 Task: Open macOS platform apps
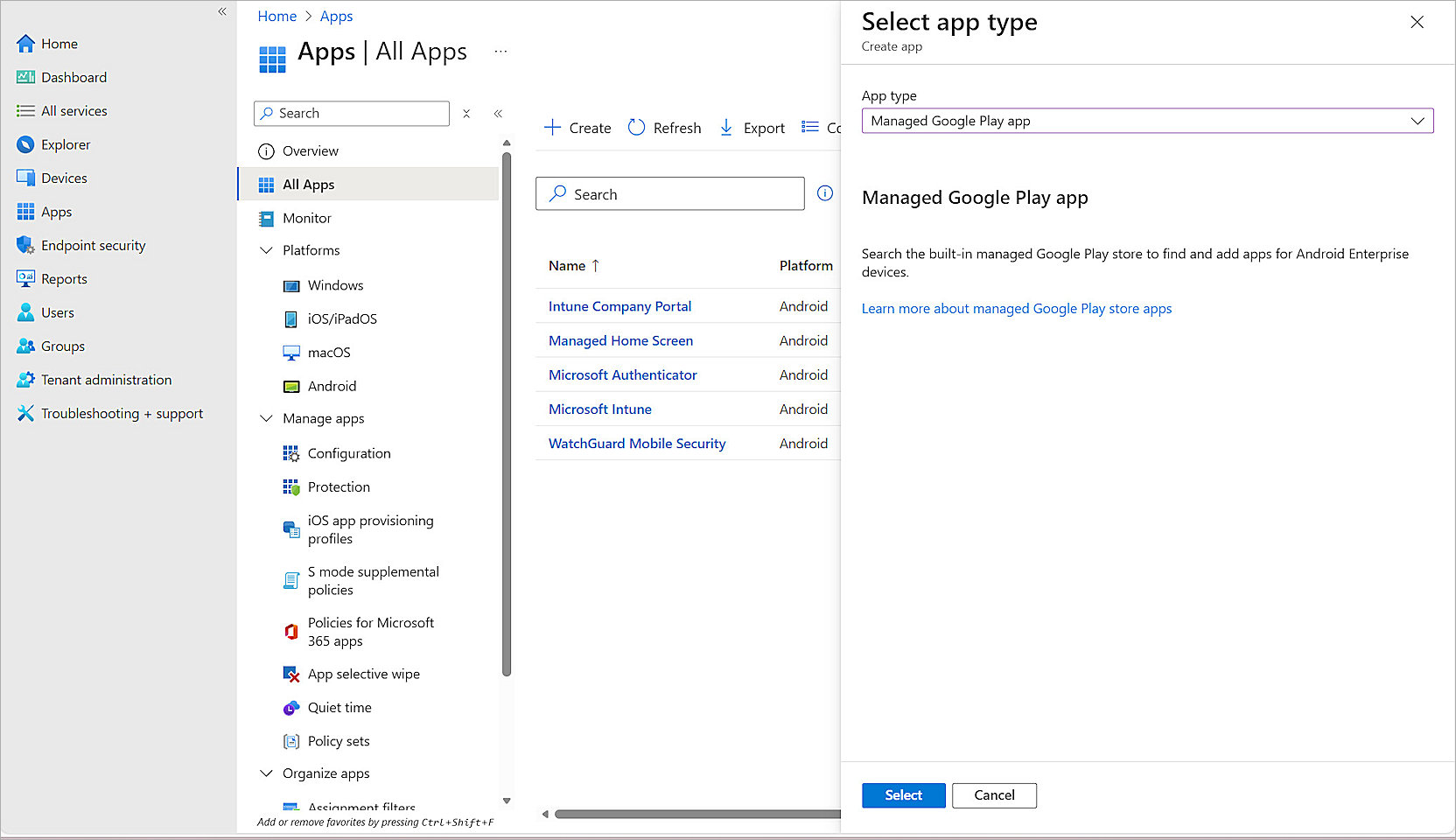[x=328, y=353]
